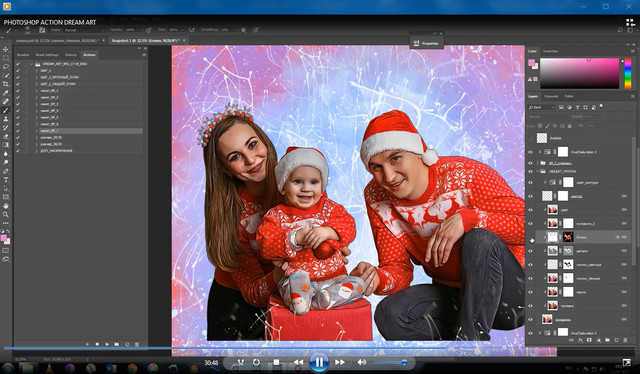Screen dimensions: 640x374
Task: Select the Zoom tool
Action: click(x=6, y=214)
